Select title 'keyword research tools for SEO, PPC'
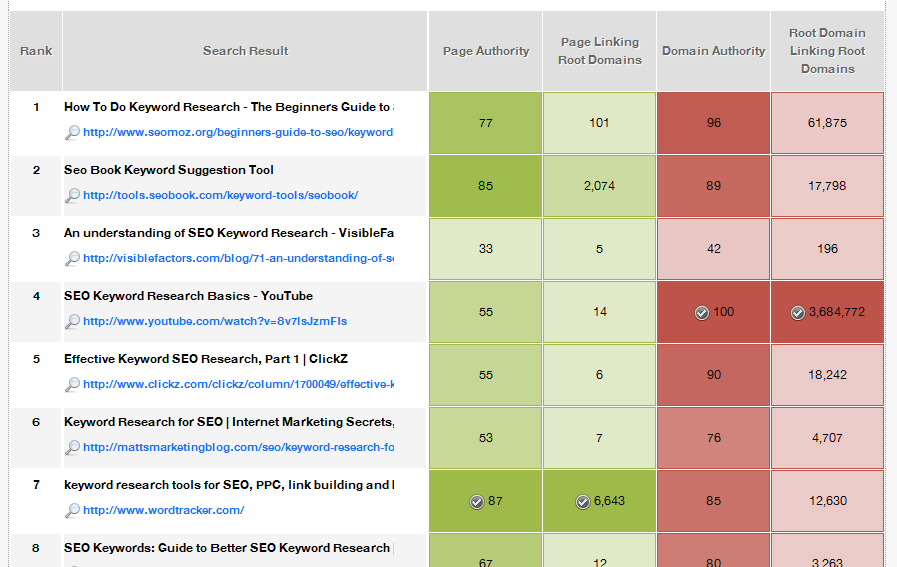Viewport: 897px width, 567px height. pos(229,485)
